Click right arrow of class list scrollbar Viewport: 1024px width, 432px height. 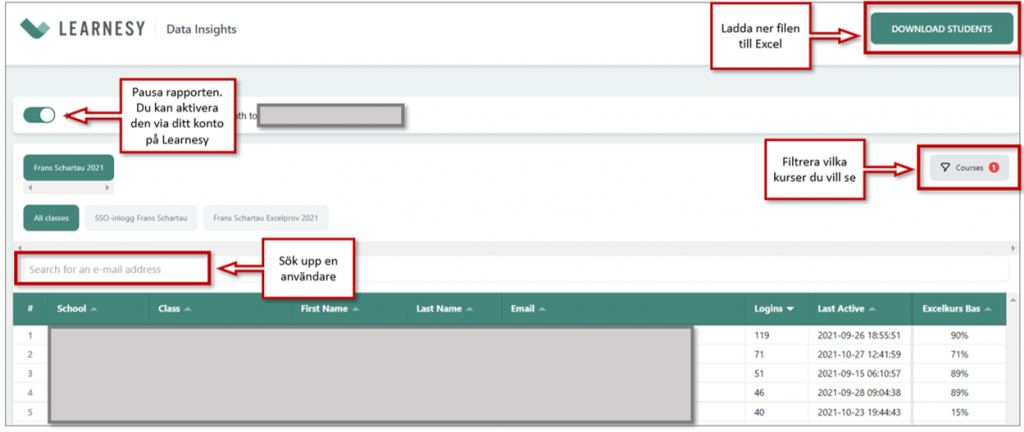point(1013,249)
